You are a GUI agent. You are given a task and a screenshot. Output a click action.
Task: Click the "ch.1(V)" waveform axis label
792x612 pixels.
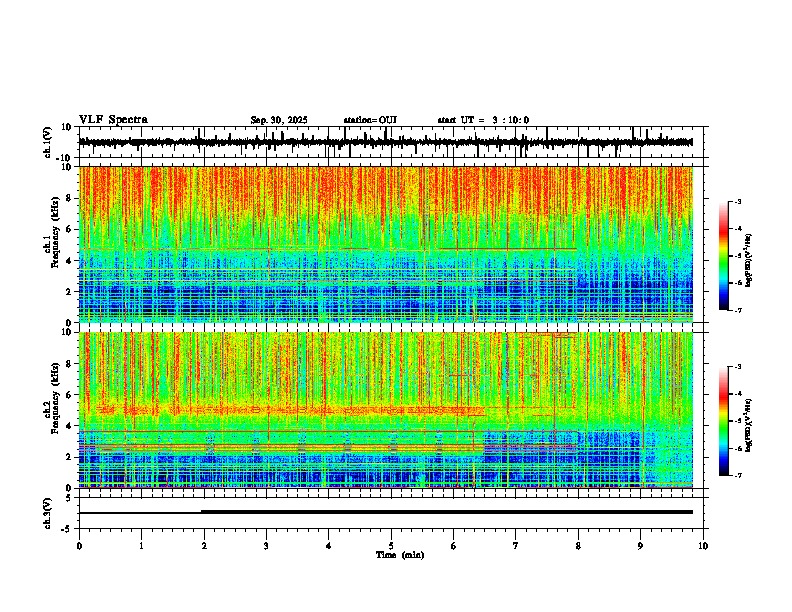[x=48, y=142]
